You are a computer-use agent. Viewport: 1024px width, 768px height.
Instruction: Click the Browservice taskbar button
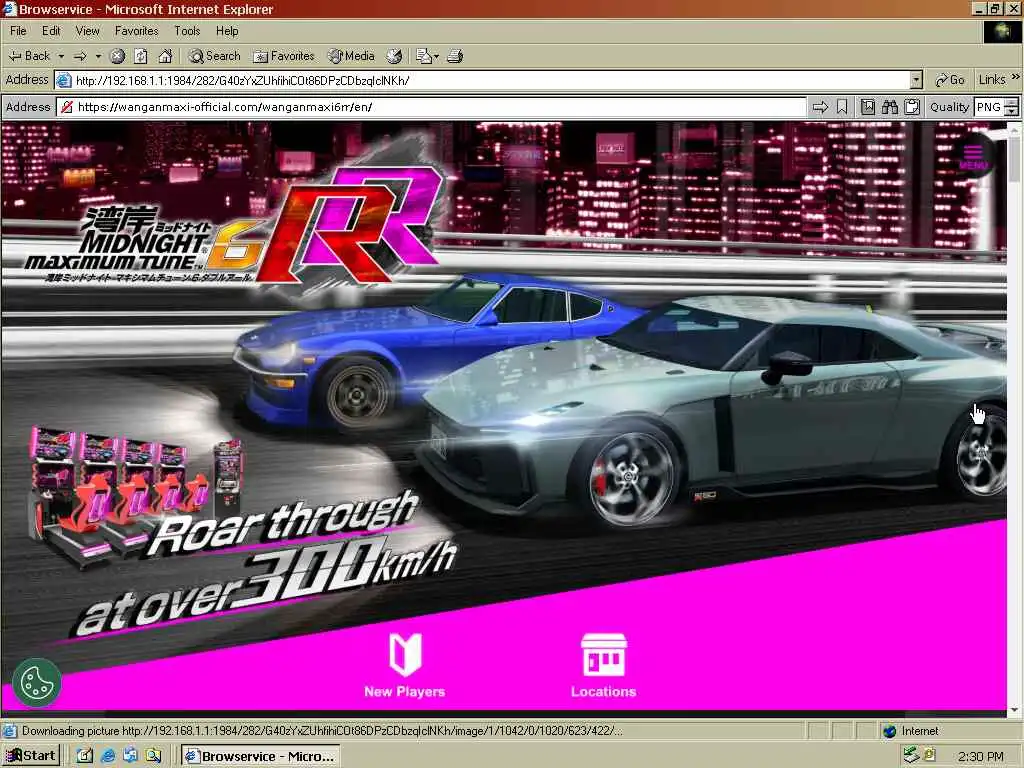pyautogui.click(x=260, y=756)
